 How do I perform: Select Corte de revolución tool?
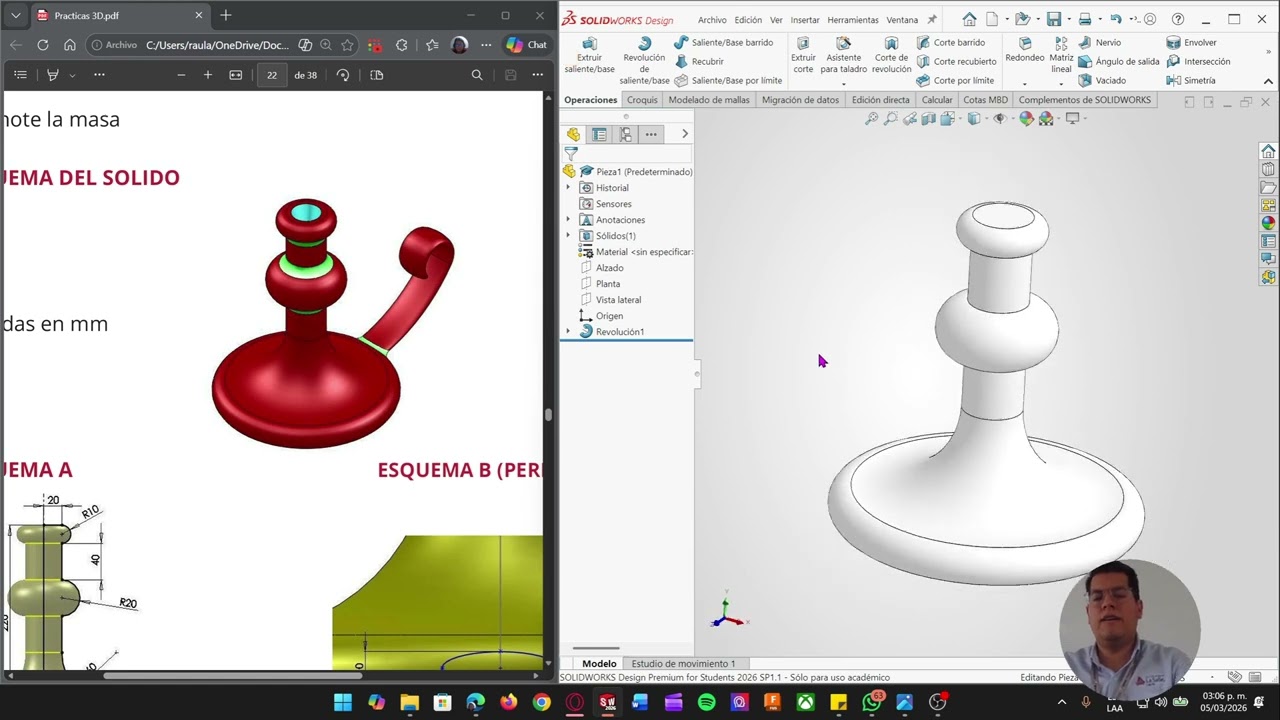(x=891, y=56)
